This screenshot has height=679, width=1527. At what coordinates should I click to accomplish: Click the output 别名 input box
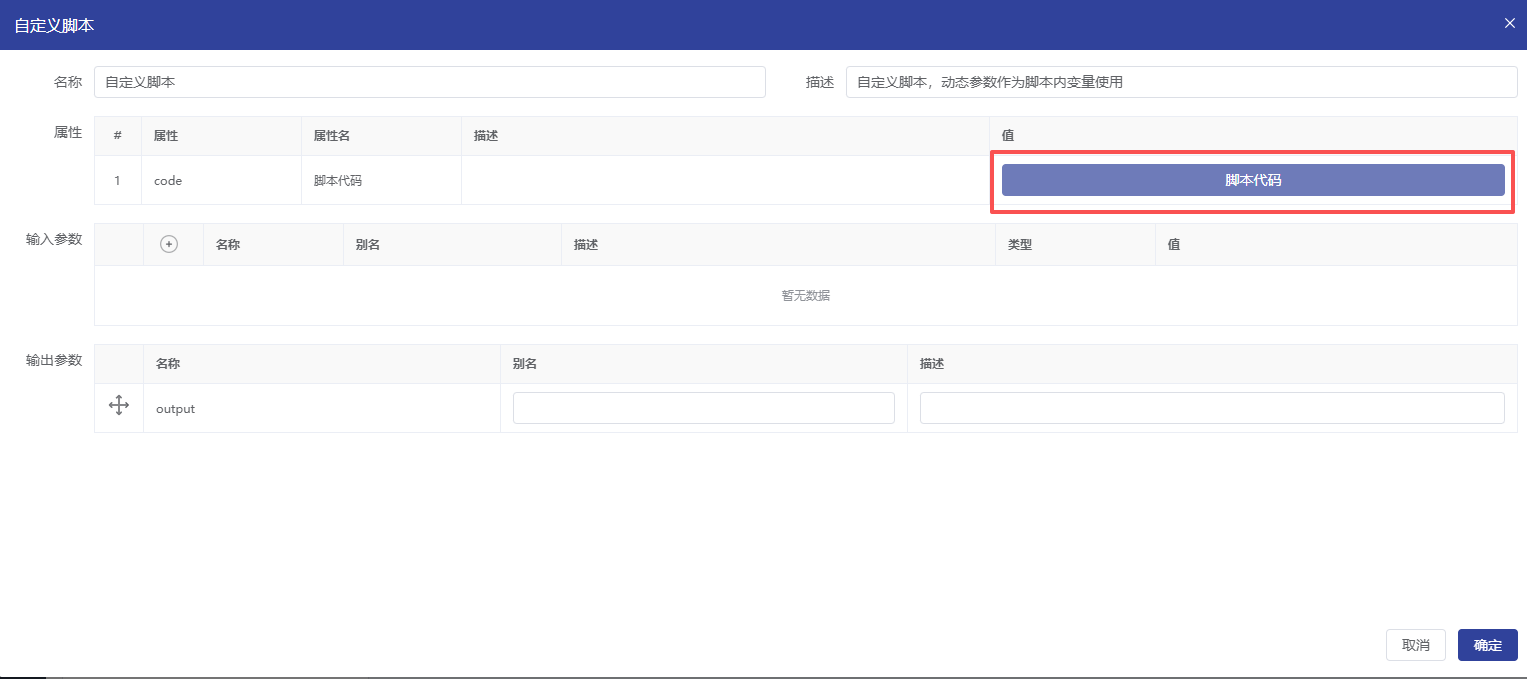703,408
